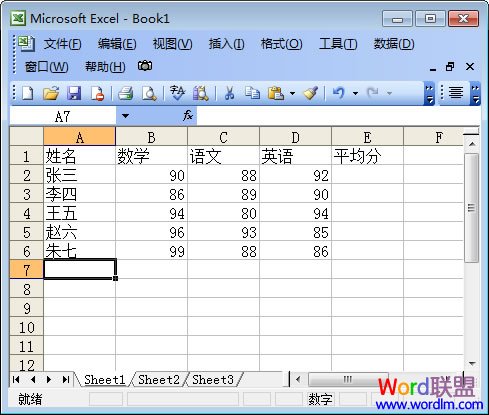Image resolution: width=489 pixels, height=415 pixels.
Task: Click the camera icon in the menu bar
Action: (x=145, y=66)
